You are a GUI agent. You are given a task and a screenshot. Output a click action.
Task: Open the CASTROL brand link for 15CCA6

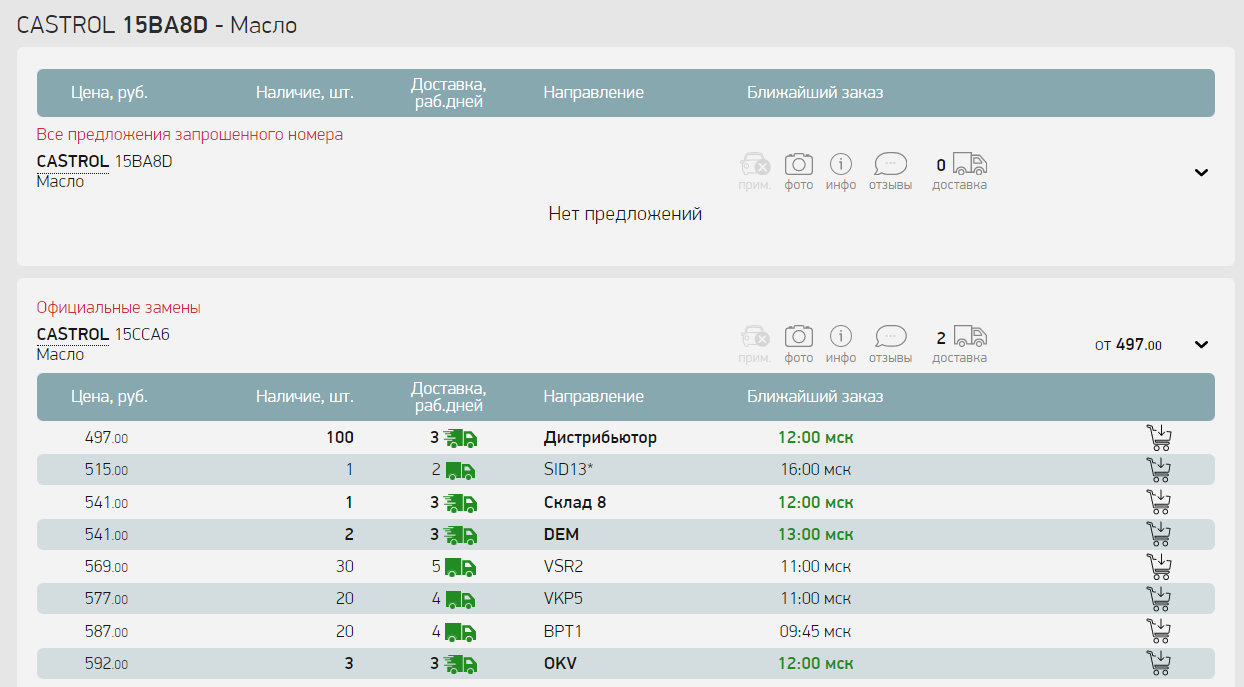point(73,334)
